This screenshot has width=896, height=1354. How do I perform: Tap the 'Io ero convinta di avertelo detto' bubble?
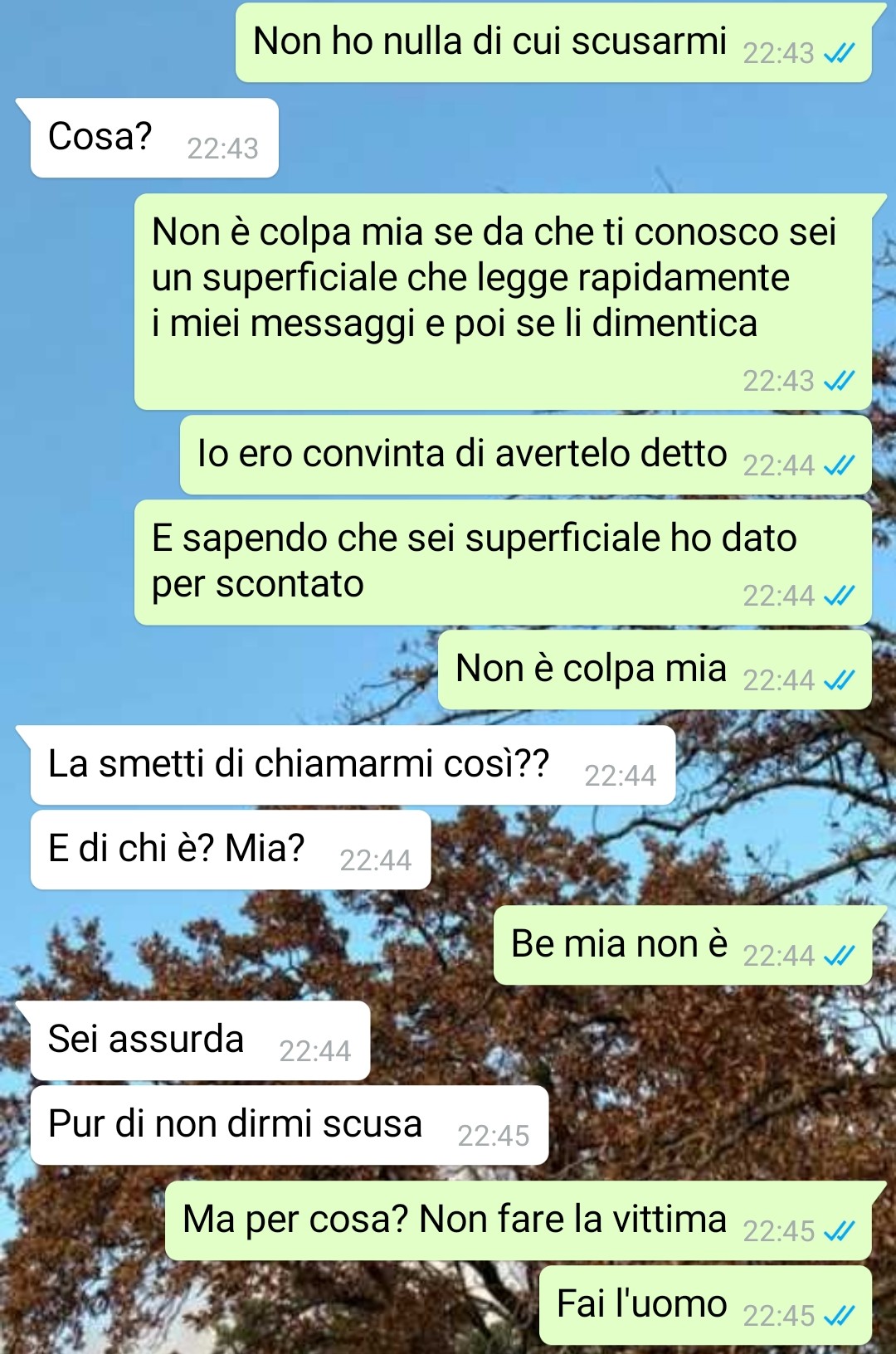tap(526, 455)
